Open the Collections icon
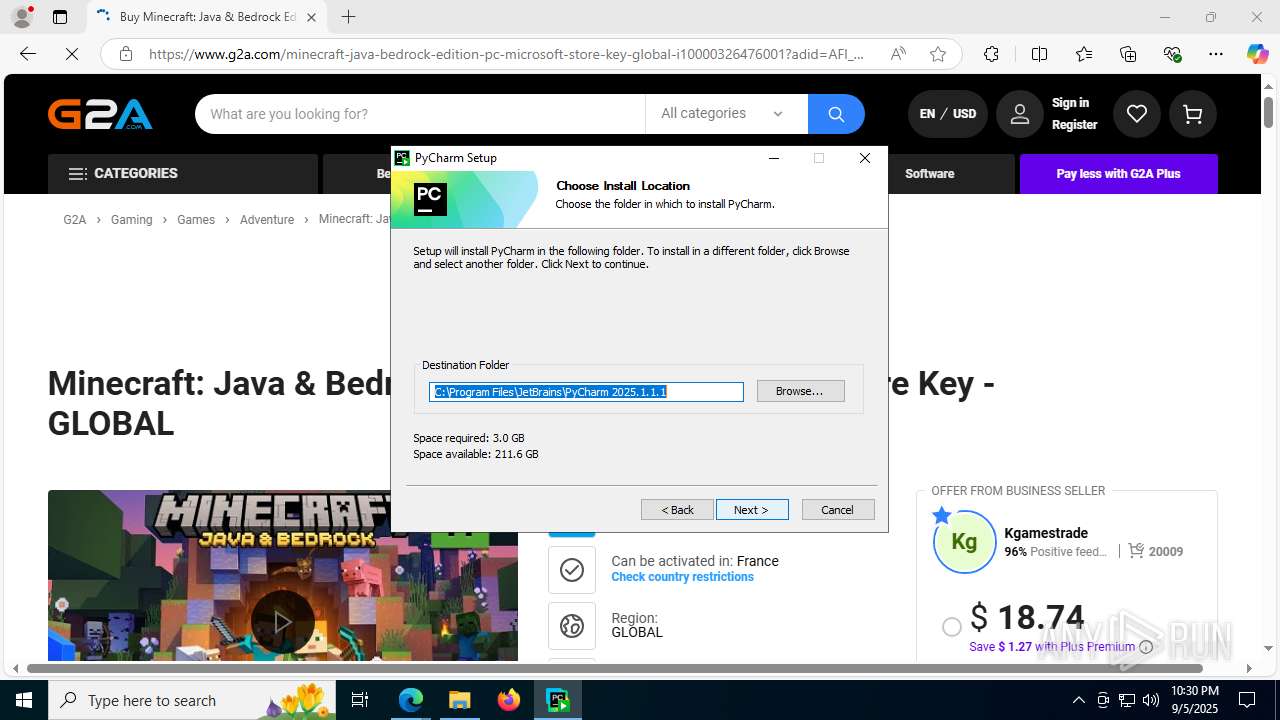Image resolution: width=1280 pixels, height=720 pixels. point(1128,54)
